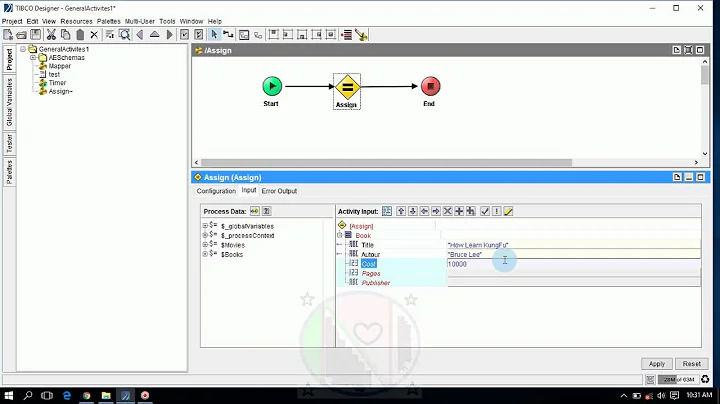The height and width of the screenshot is (404, 720).
Task: Click the Up triangle navigation icon
Action: tap(154, 34)
